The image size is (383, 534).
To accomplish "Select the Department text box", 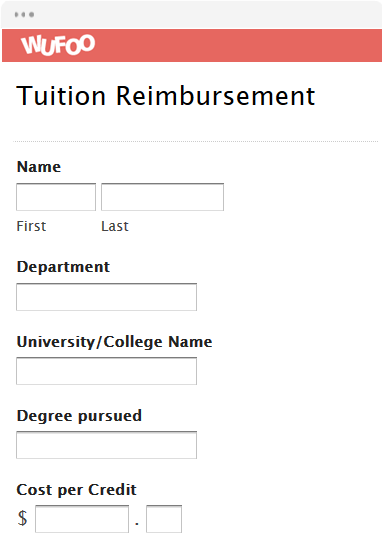I will [x=107, y=297].
